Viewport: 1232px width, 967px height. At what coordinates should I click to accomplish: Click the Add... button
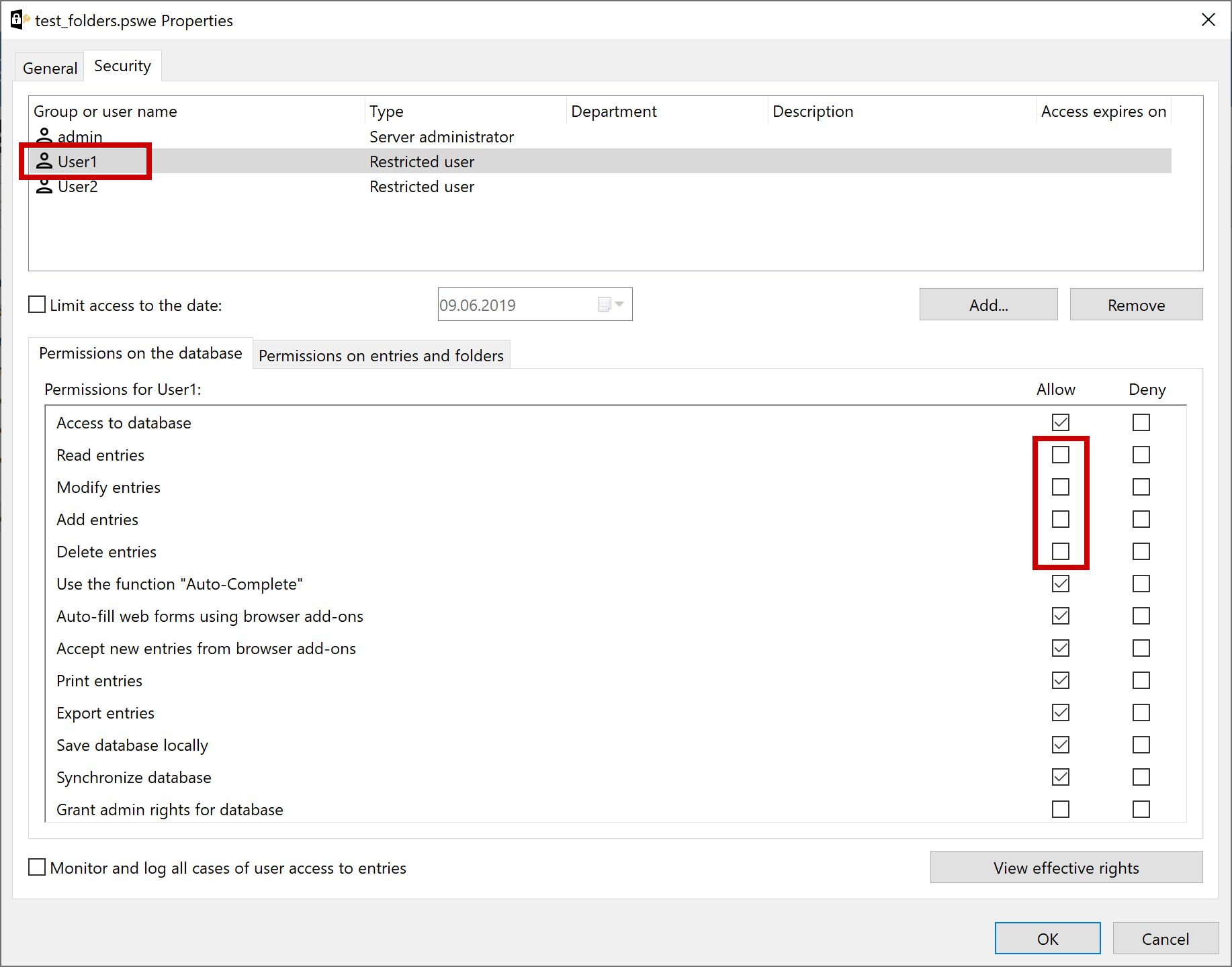click(x=988, y=305)
